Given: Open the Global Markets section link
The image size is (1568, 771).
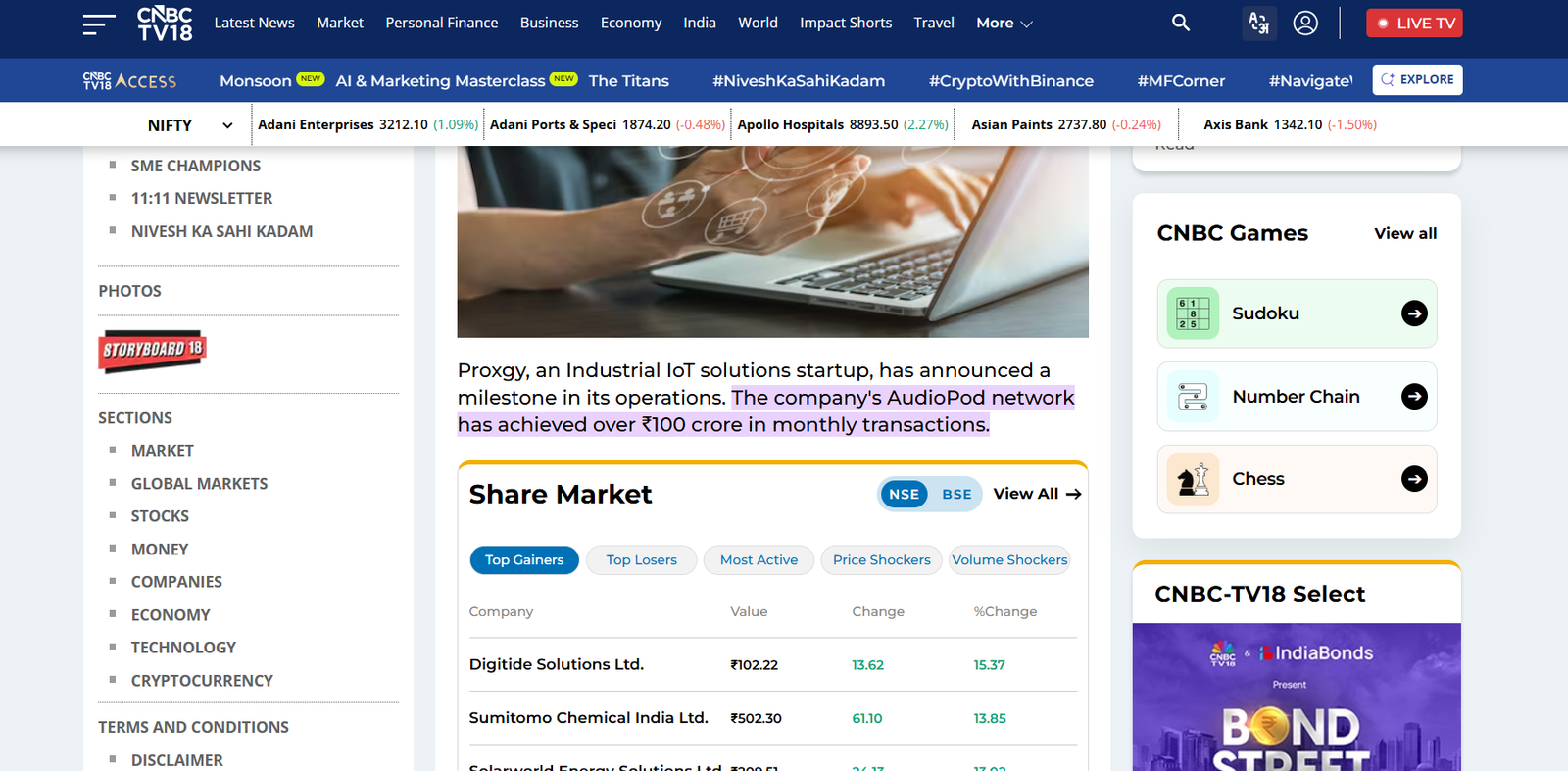Looking at the screenshot, I should [199, 484].
